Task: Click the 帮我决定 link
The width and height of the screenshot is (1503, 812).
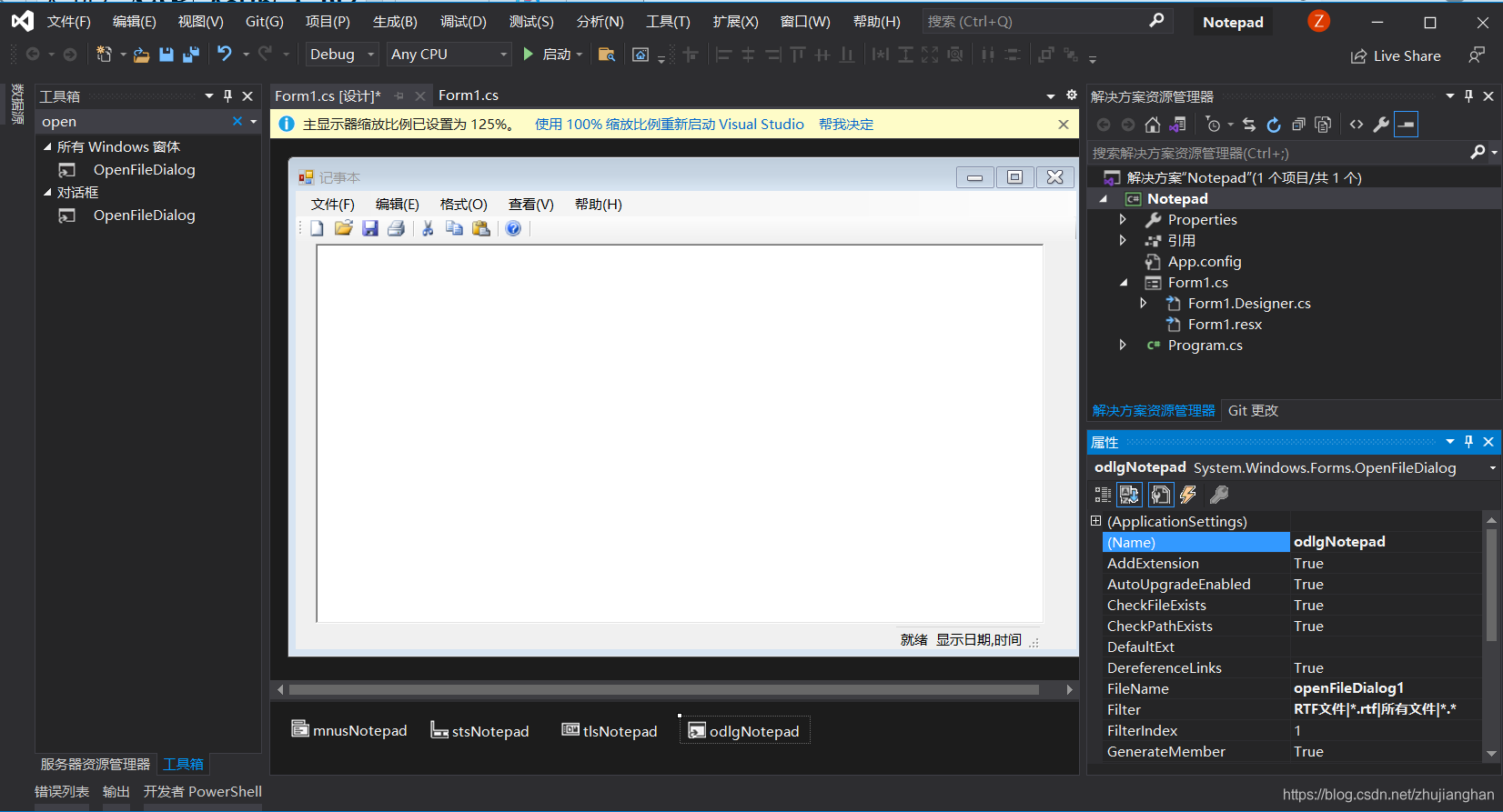Action: click(846, 125)
